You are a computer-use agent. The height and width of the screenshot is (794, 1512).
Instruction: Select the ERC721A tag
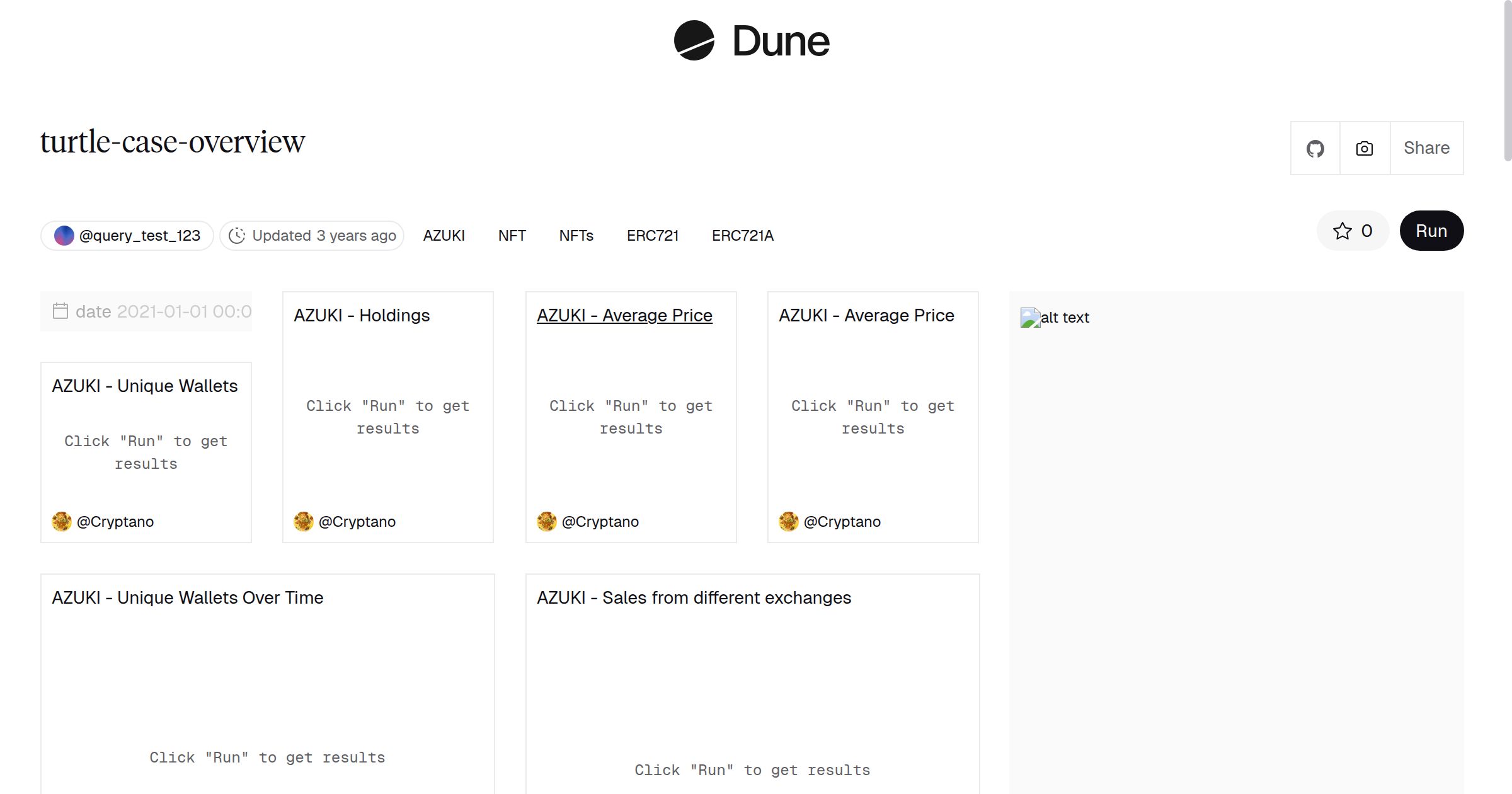tap(743, 235)
